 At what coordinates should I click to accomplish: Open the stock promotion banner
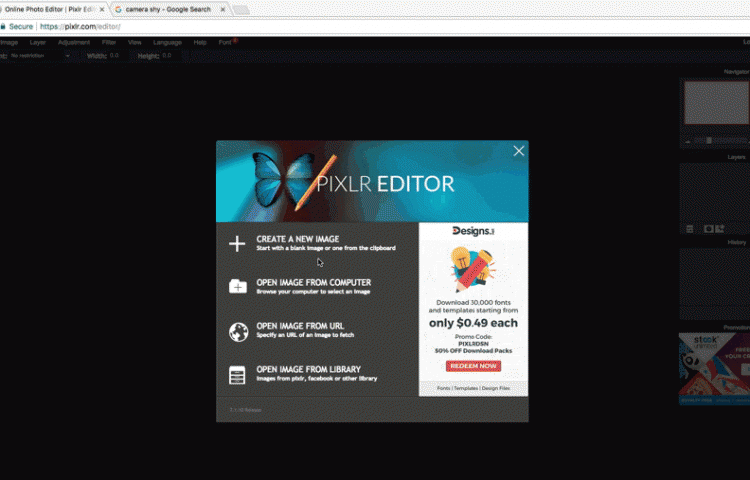(714, 369)
